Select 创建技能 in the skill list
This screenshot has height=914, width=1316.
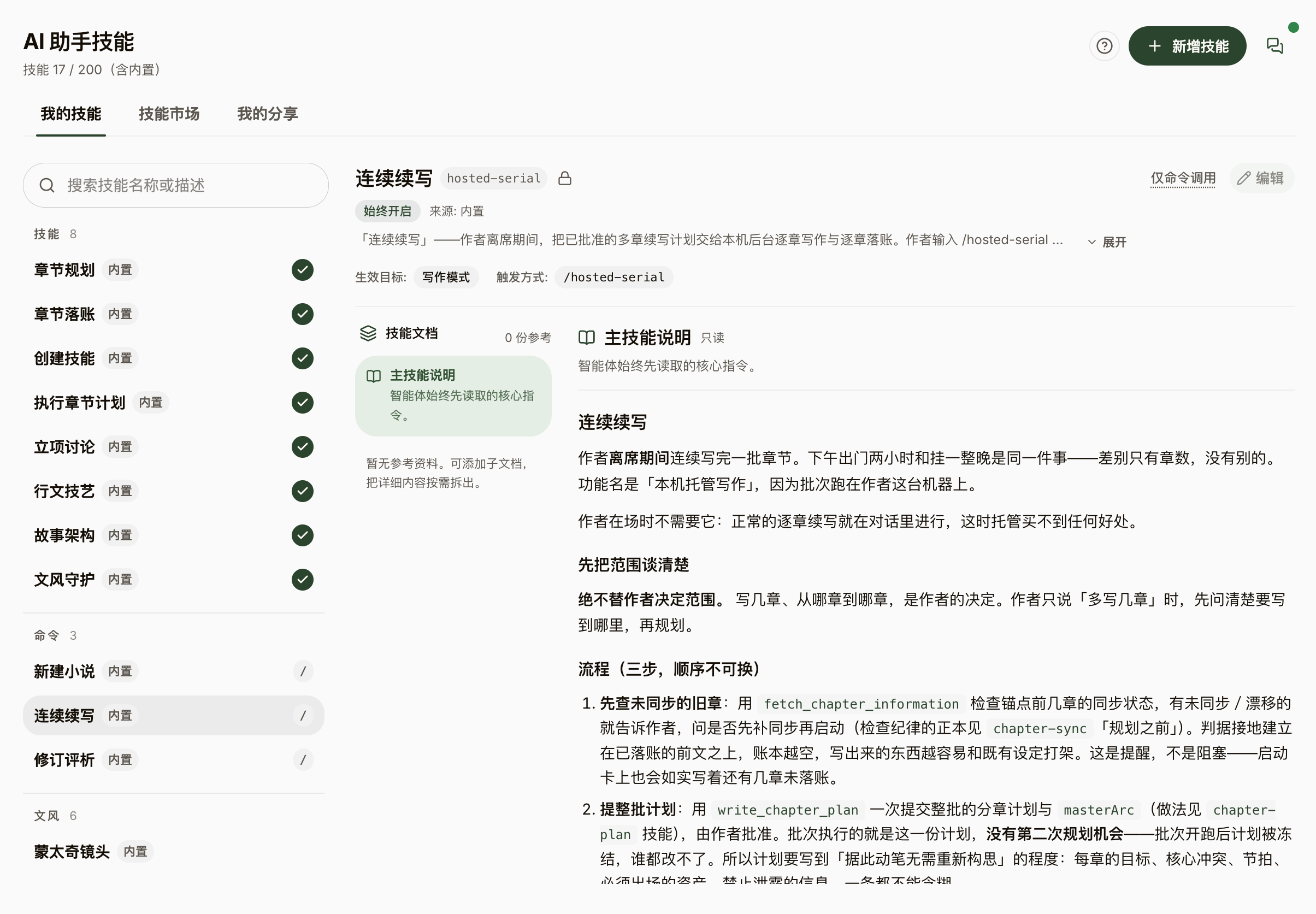point(174,358)
